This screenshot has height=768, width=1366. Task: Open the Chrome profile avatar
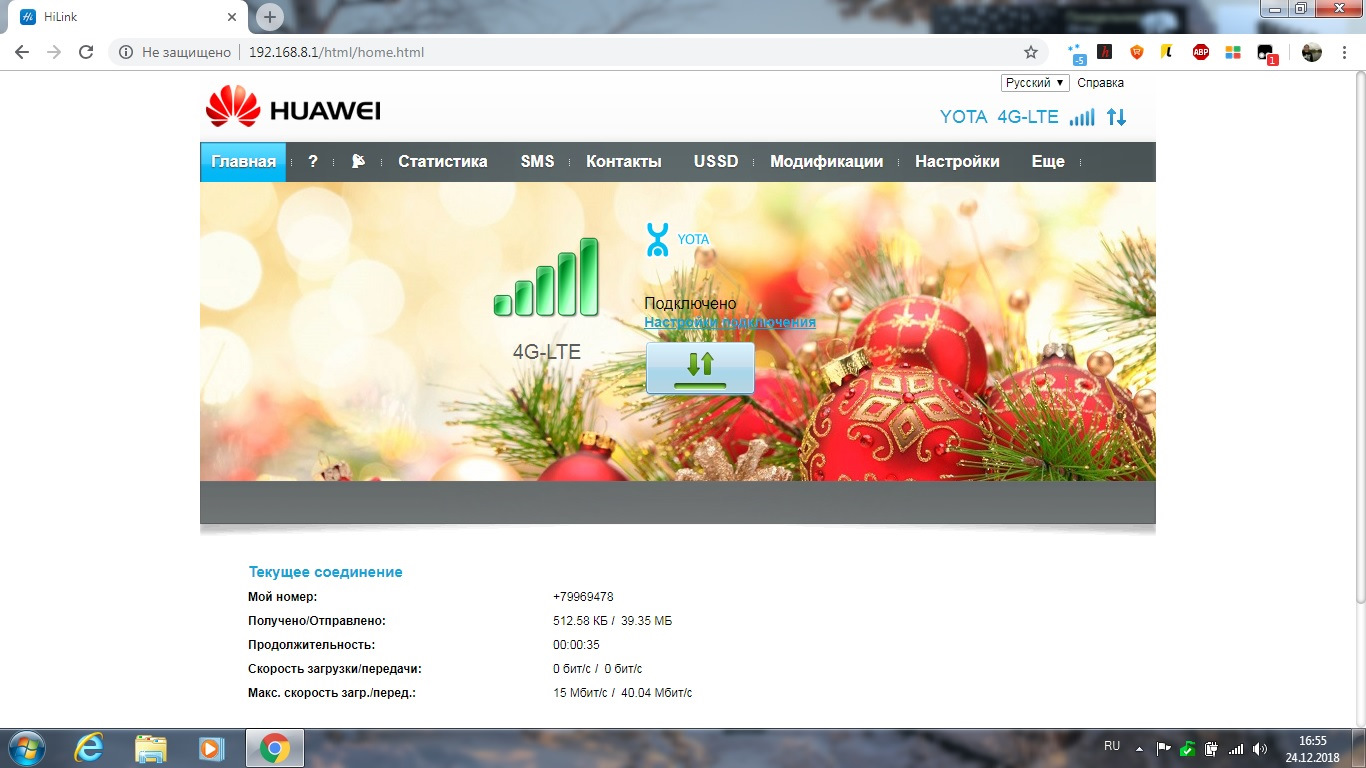(x=1312, y=52)
